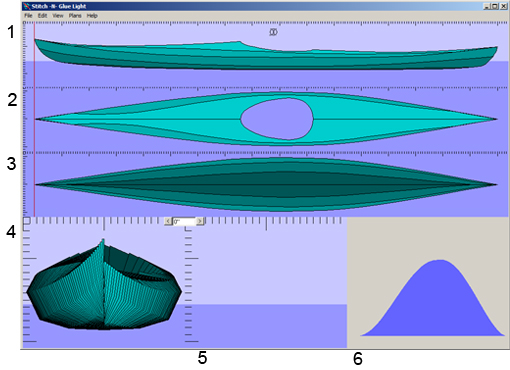Click the stern tip of the side profile
Image resolution: width=510 pixels, height=370 pixels.
(496, 49)
